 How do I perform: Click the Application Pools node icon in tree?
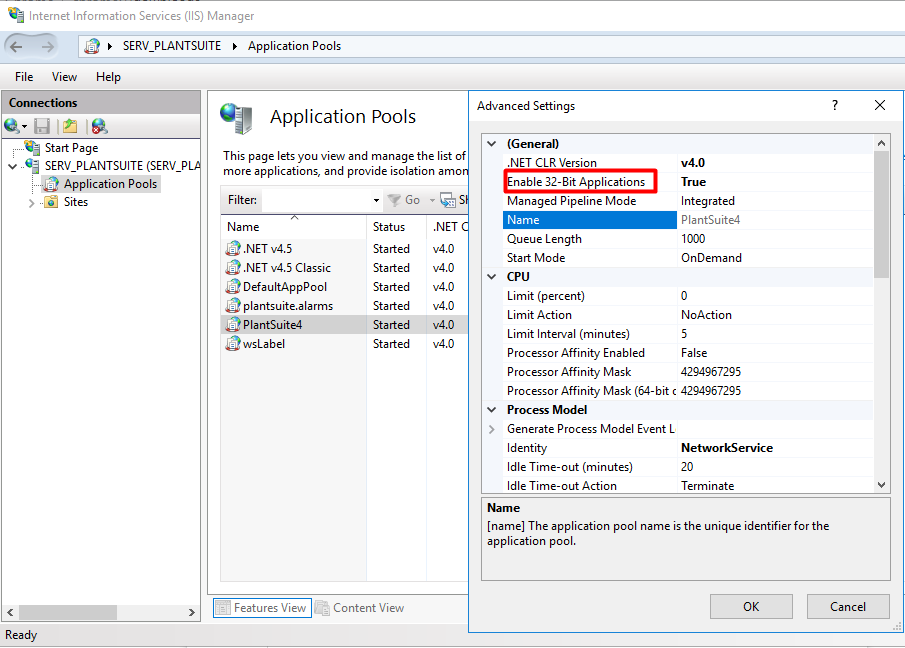point(51,184)
